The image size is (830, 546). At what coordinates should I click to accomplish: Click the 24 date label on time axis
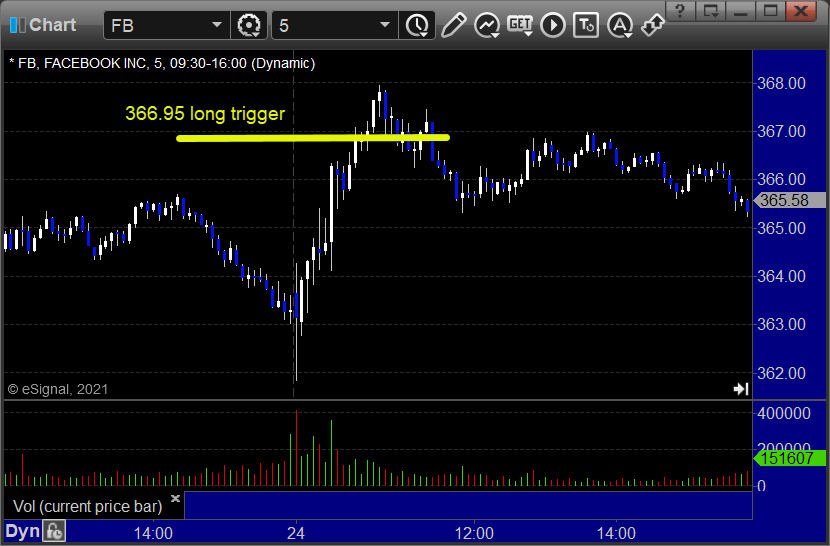296,533
